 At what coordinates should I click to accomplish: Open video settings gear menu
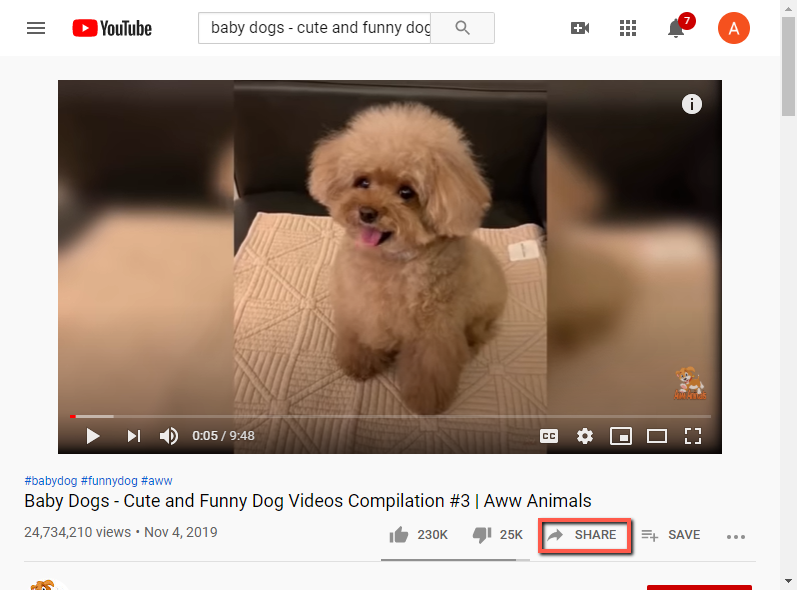pos(585,436)
